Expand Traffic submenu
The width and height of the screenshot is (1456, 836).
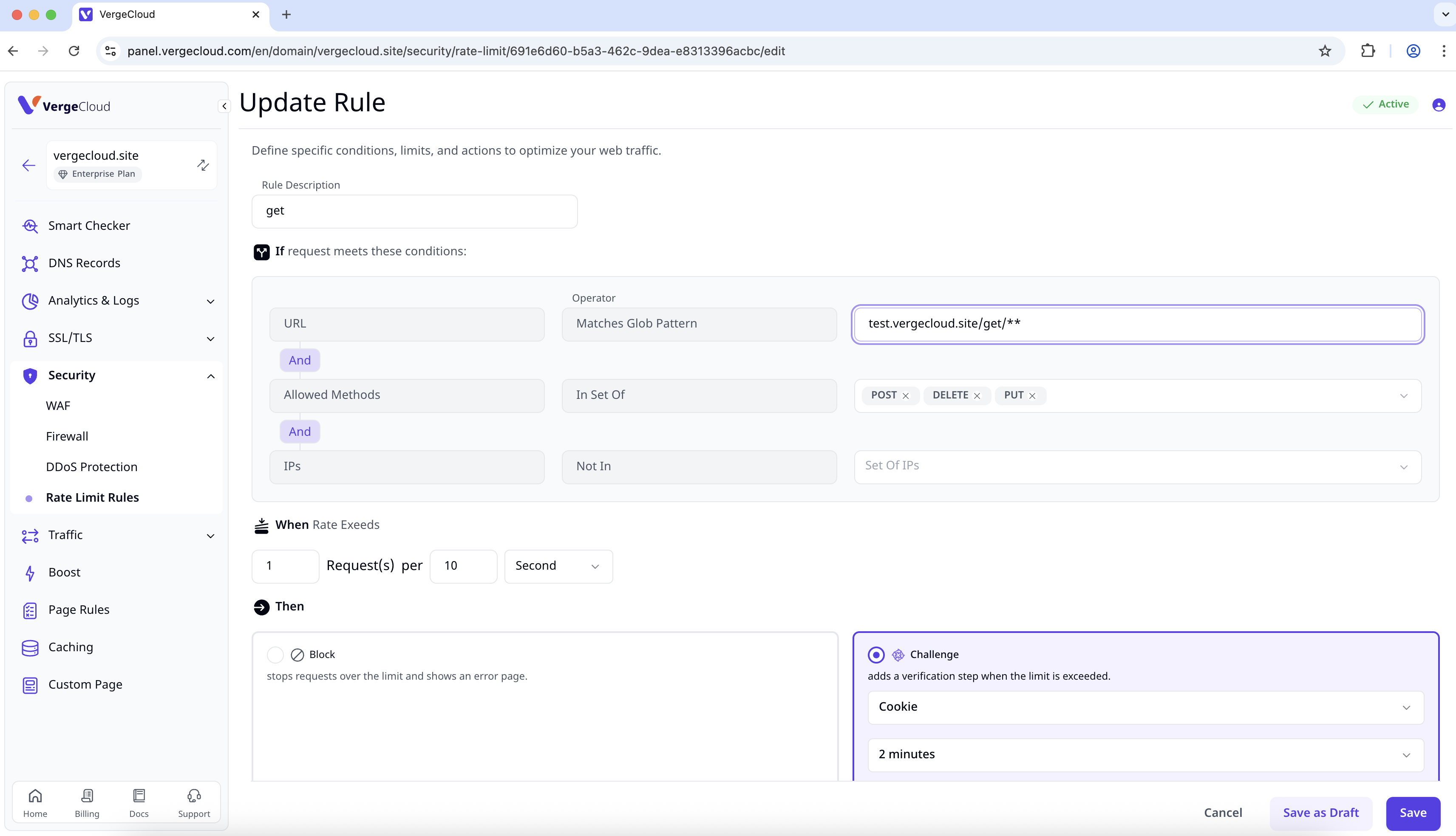tap(210, 536)
